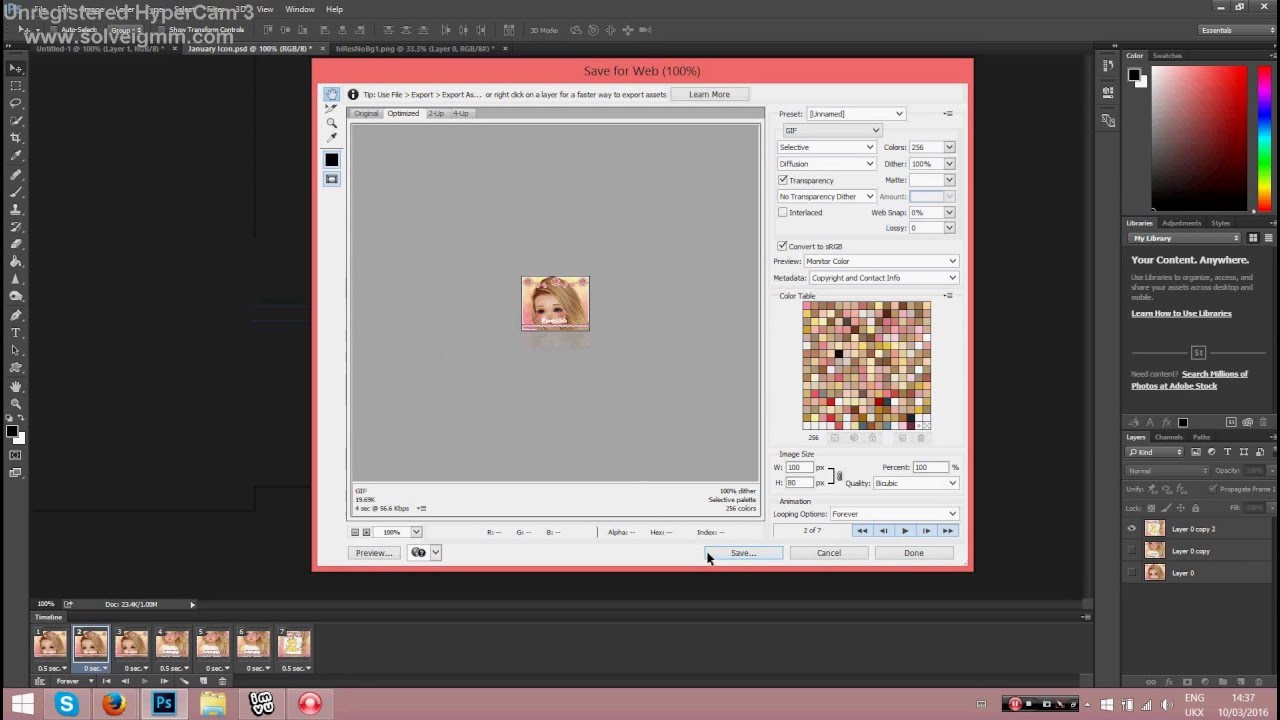Open IMVU from the taskbar
Viewport: 1280px width, 720px height.
261,703
